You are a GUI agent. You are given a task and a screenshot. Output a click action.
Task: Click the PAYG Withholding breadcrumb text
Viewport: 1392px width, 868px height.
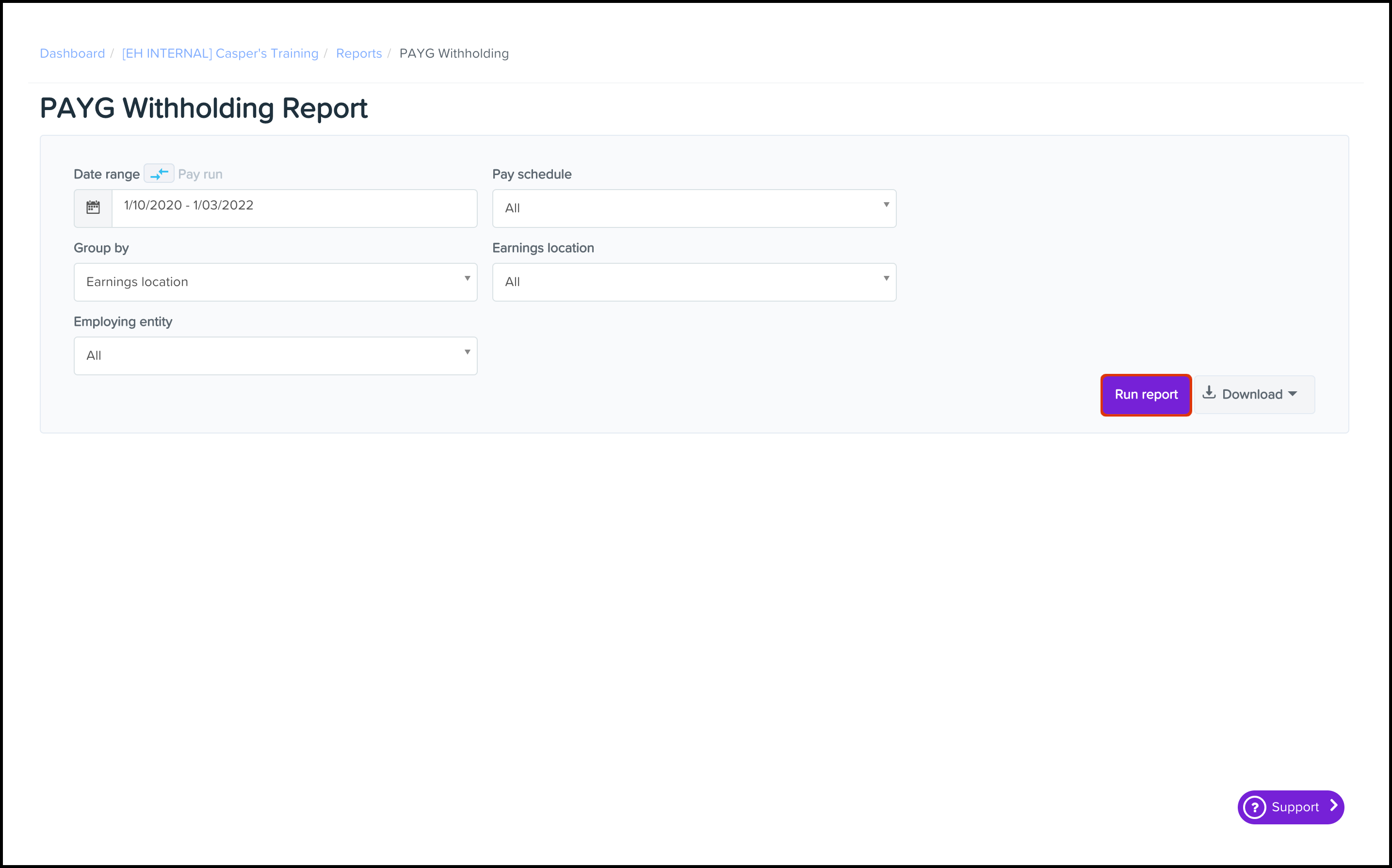pyautogui.click(x=453, y=53)
